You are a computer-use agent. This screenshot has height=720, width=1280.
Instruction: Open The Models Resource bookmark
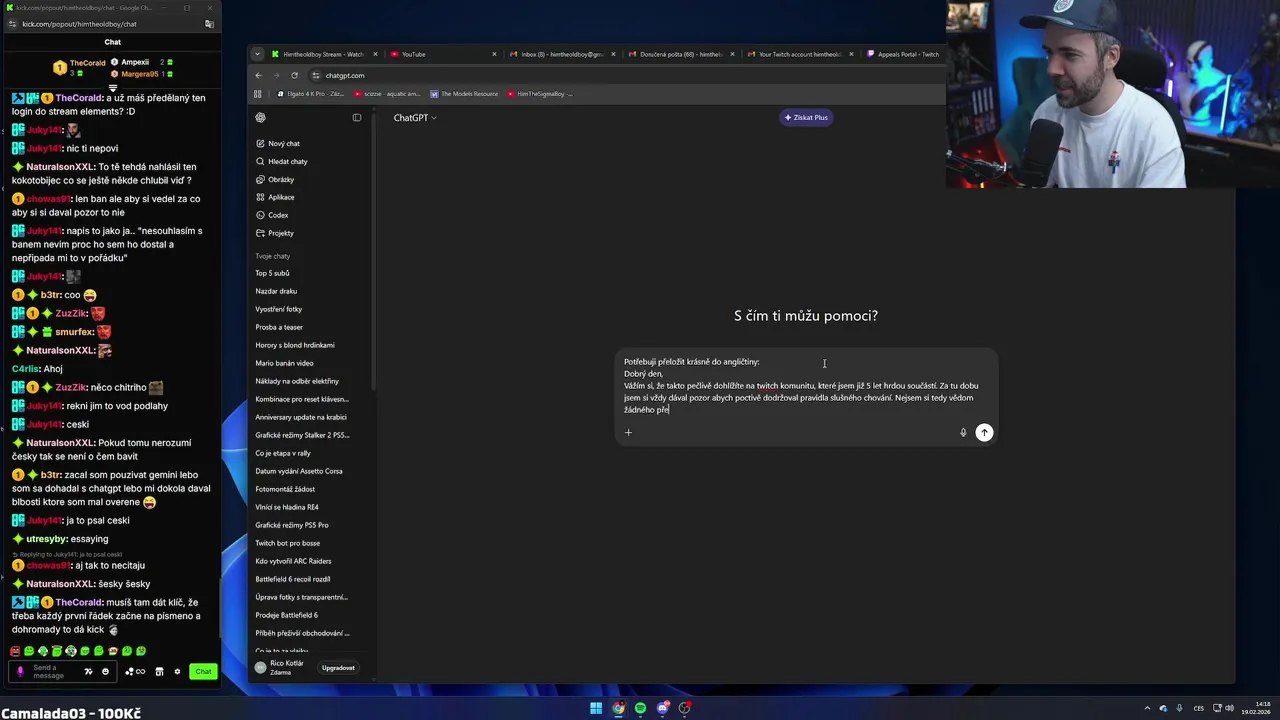[463, 94]
